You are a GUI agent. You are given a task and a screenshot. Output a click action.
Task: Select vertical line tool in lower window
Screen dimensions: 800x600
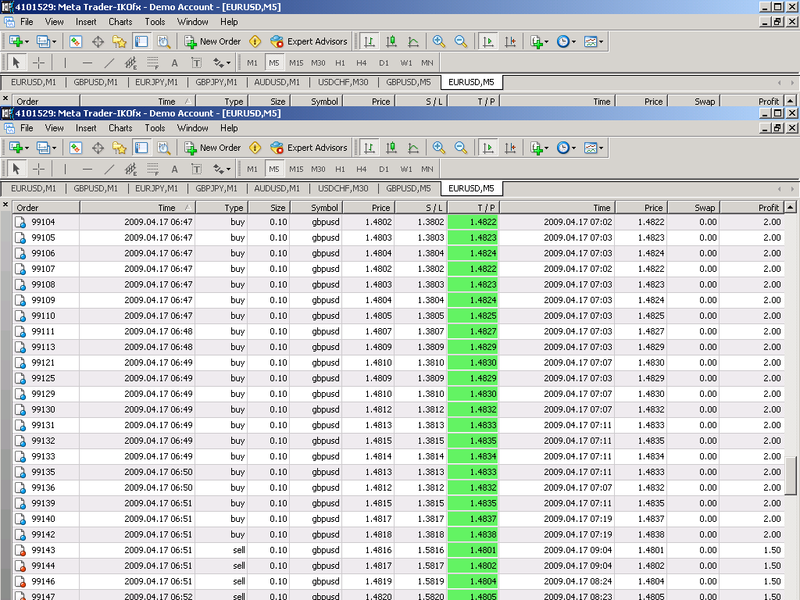click(x=65, y=169)
